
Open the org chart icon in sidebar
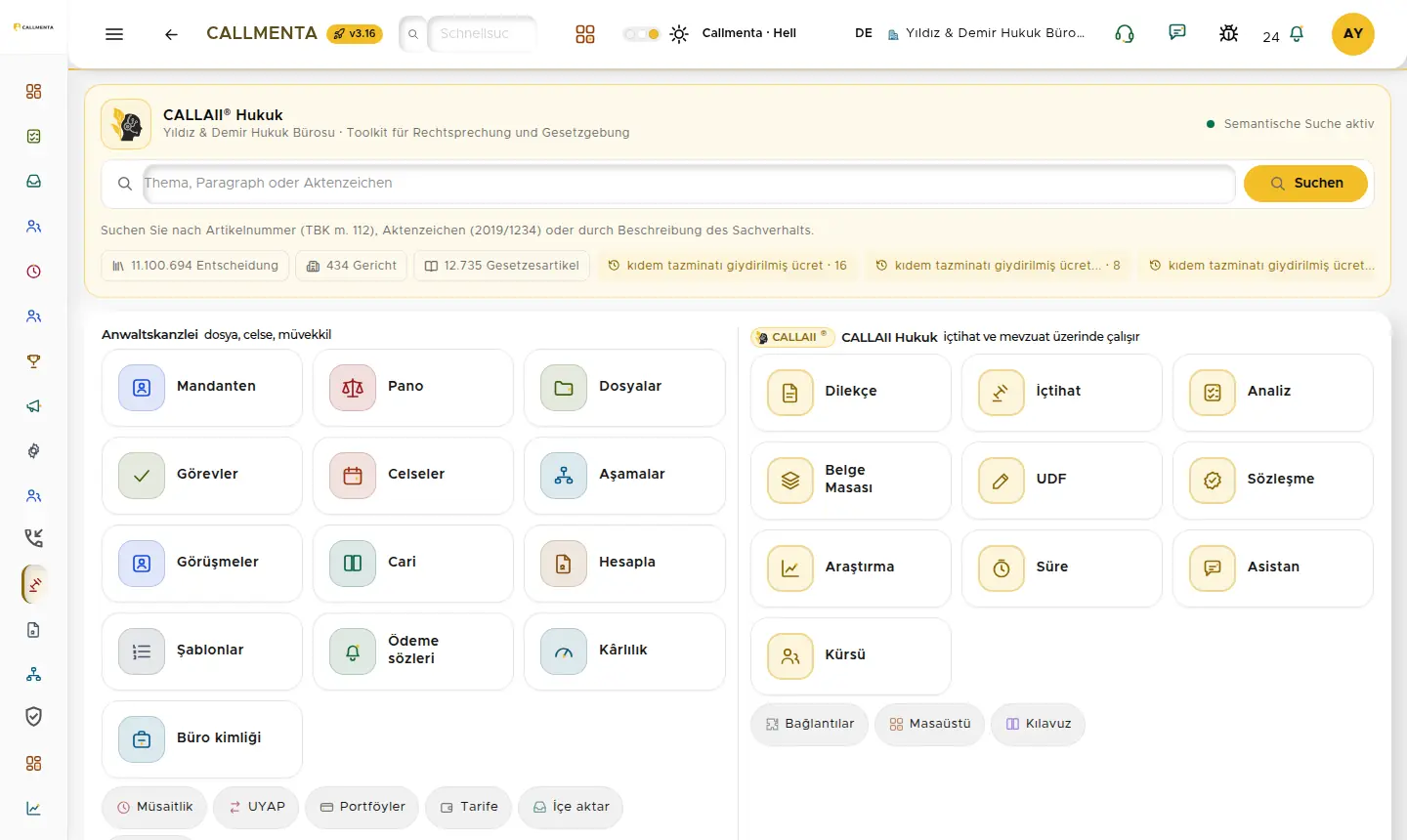point(34,675)
